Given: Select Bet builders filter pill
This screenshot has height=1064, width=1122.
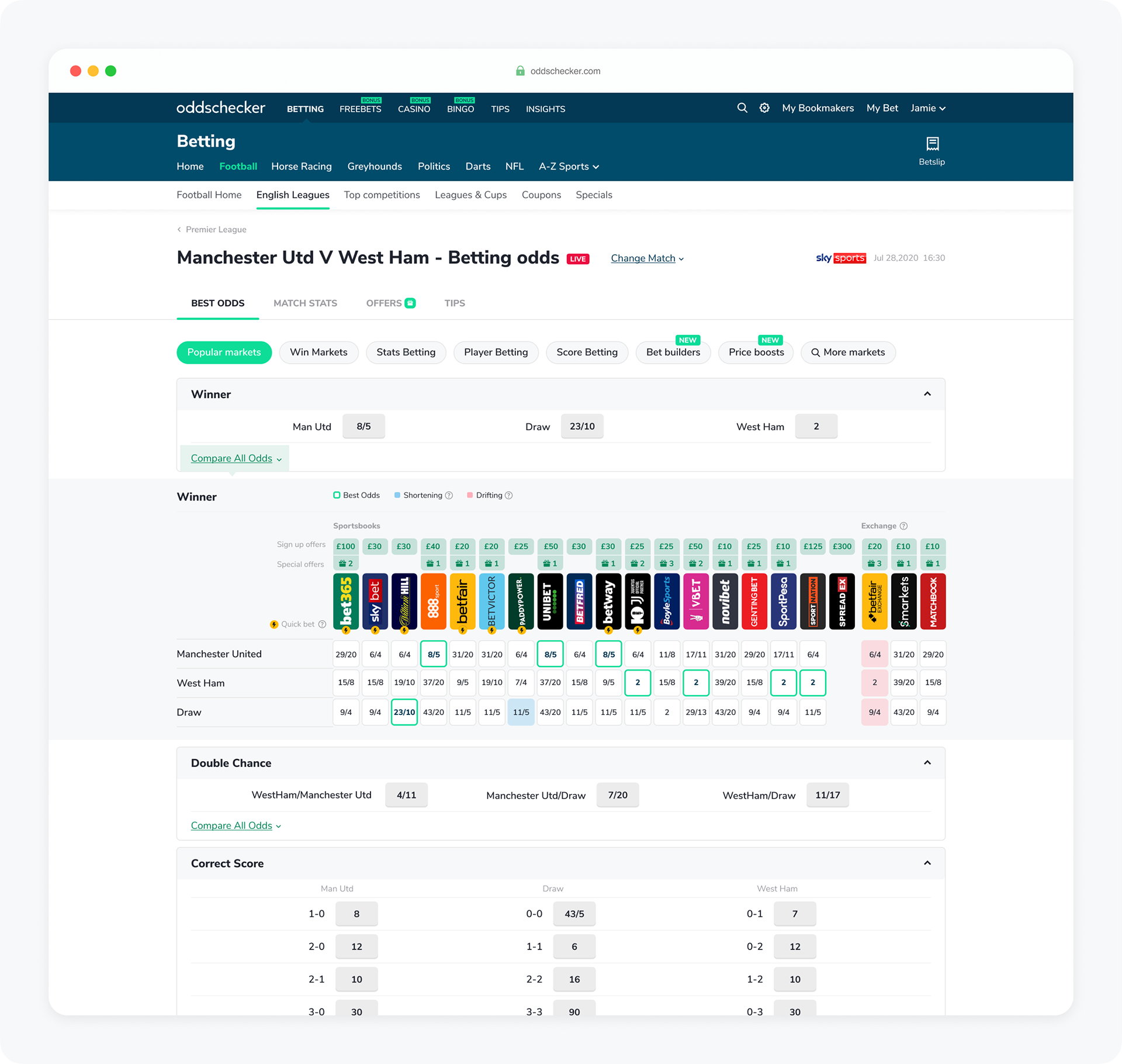Looking at the screenshot, I should (673, 353).
